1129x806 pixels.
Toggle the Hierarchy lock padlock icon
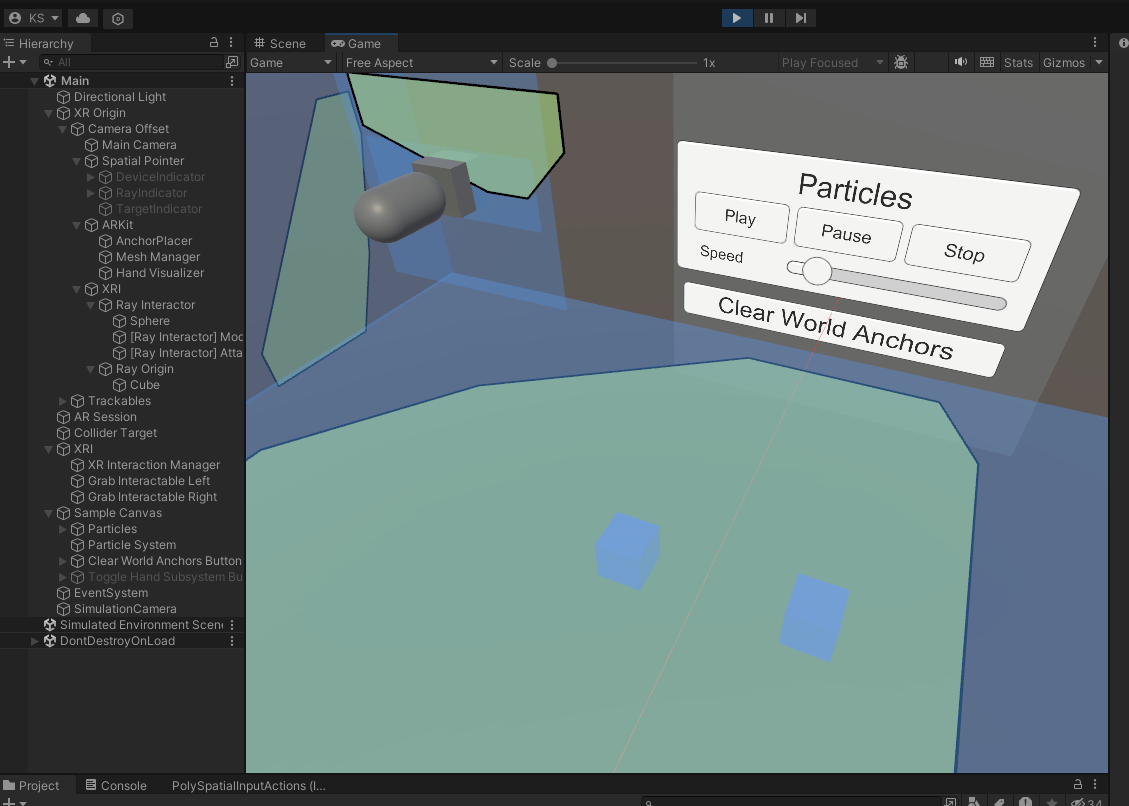click(x=214, y=42)
